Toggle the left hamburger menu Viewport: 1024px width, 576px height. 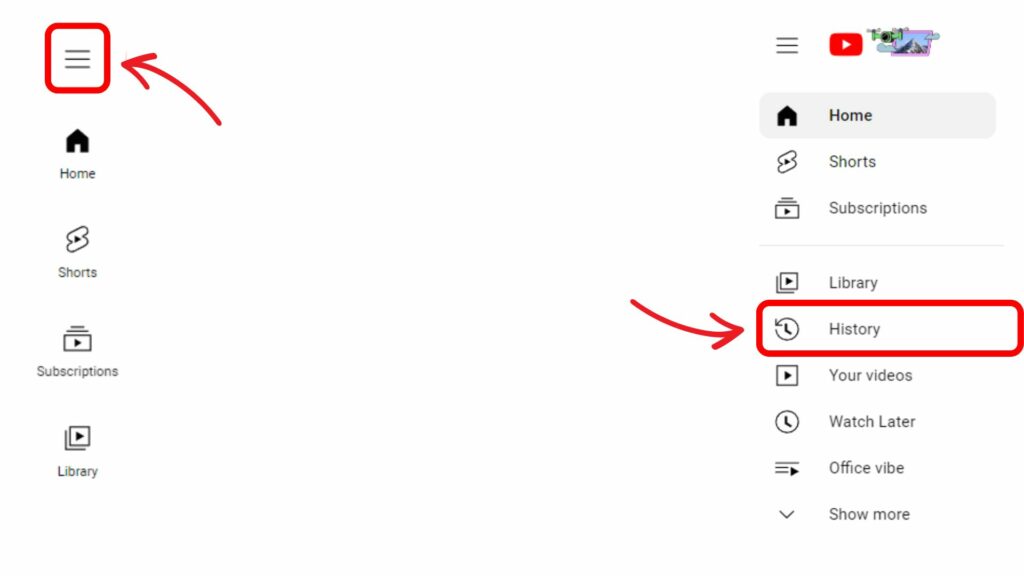pos(77,58)
